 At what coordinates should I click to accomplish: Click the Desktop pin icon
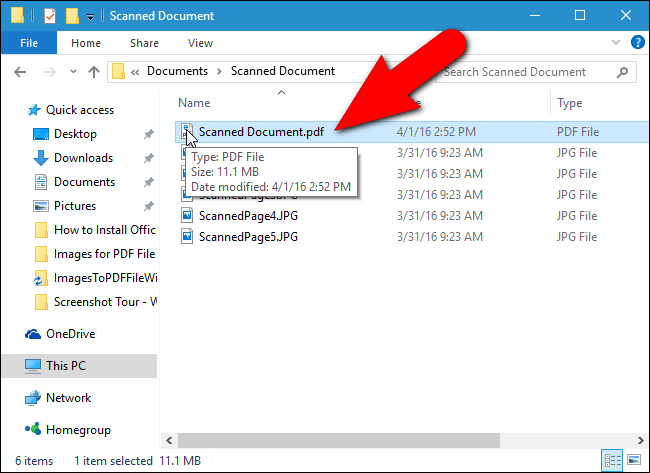148,134
